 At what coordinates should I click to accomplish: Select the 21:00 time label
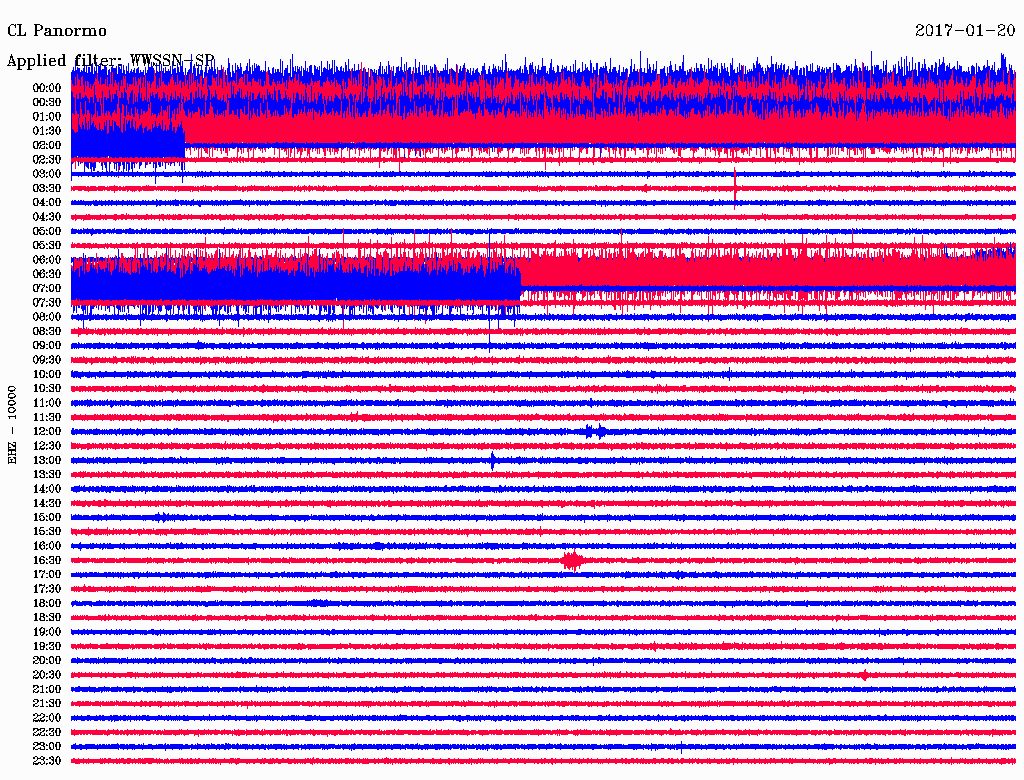(x=47, y=689)
